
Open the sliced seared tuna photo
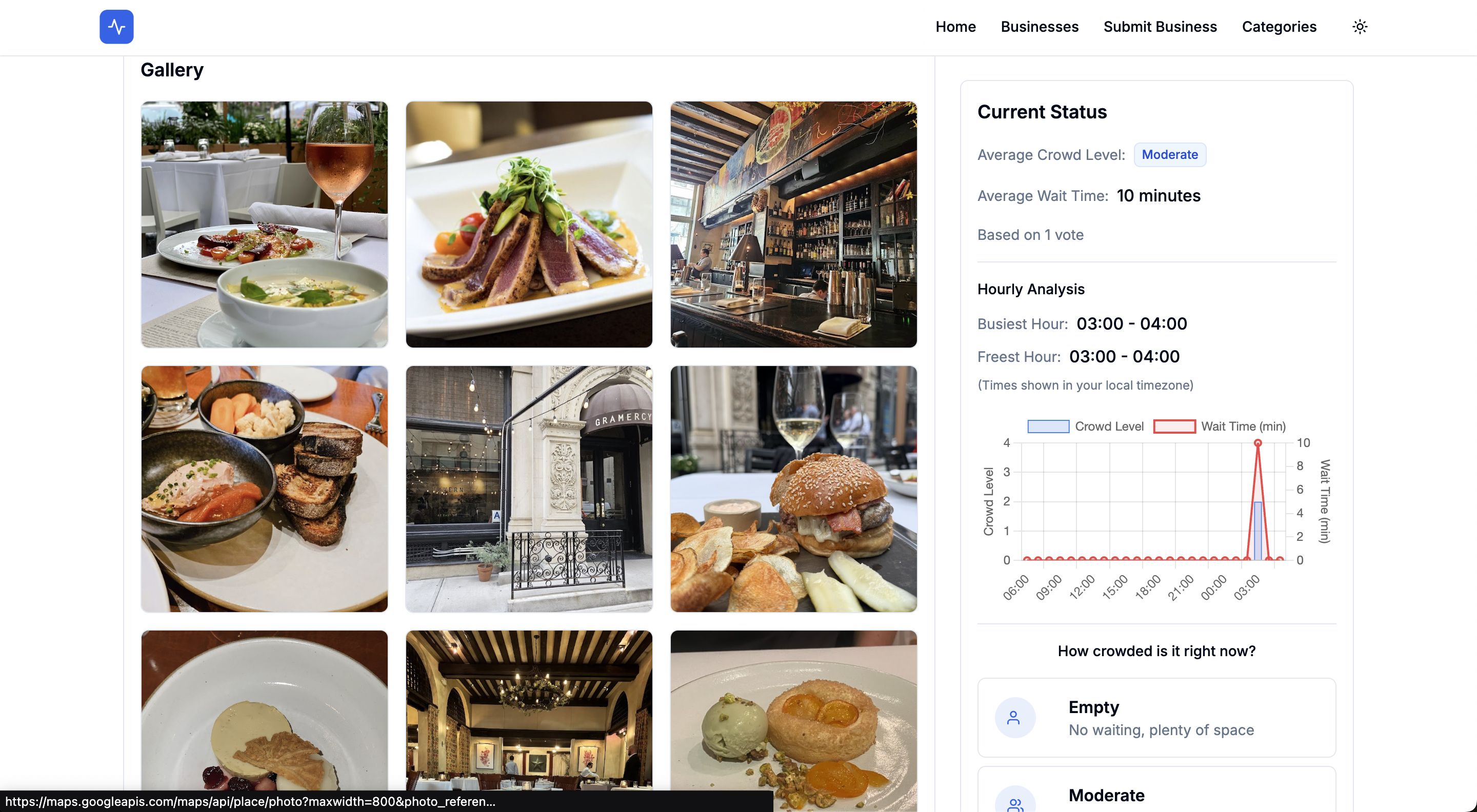coord(529,225)
